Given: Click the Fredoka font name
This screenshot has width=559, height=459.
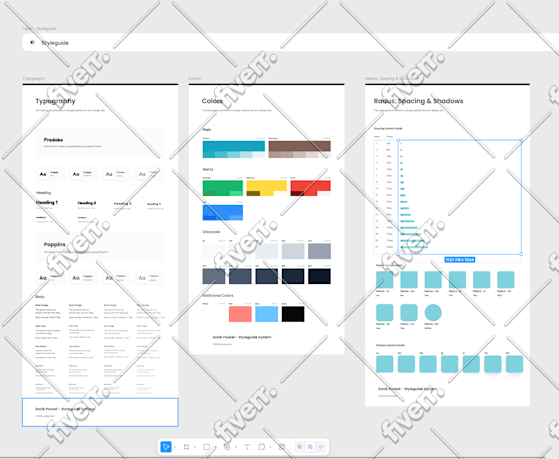Looking at the screenshot, I should click(53, 140).
